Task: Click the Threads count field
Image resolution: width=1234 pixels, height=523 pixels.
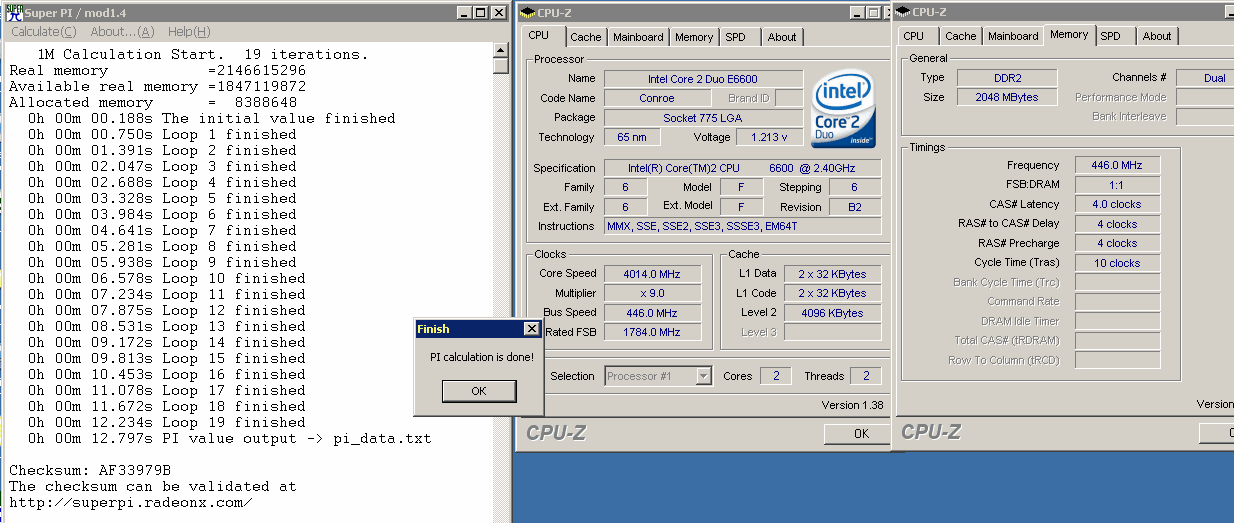Action: tap(866, 376)
